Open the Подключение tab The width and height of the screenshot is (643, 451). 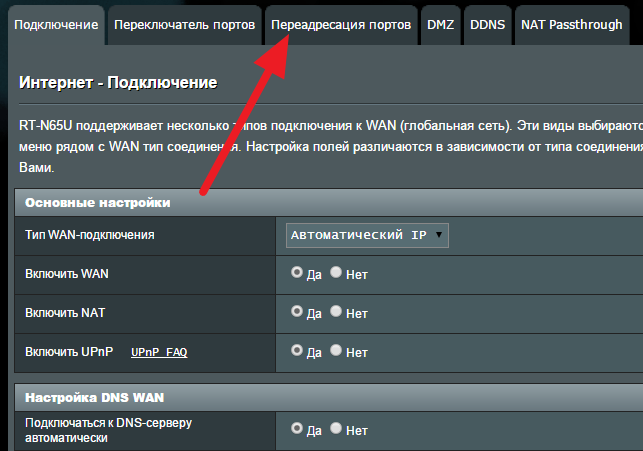(x=55, y=24)
